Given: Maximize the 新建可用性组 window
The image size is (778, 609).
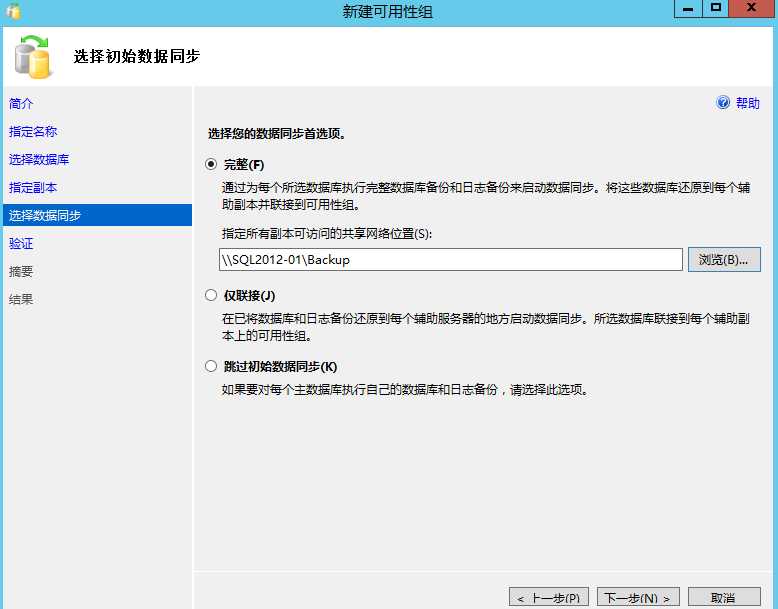Looking at the screenshot, I should coord(715,9).
